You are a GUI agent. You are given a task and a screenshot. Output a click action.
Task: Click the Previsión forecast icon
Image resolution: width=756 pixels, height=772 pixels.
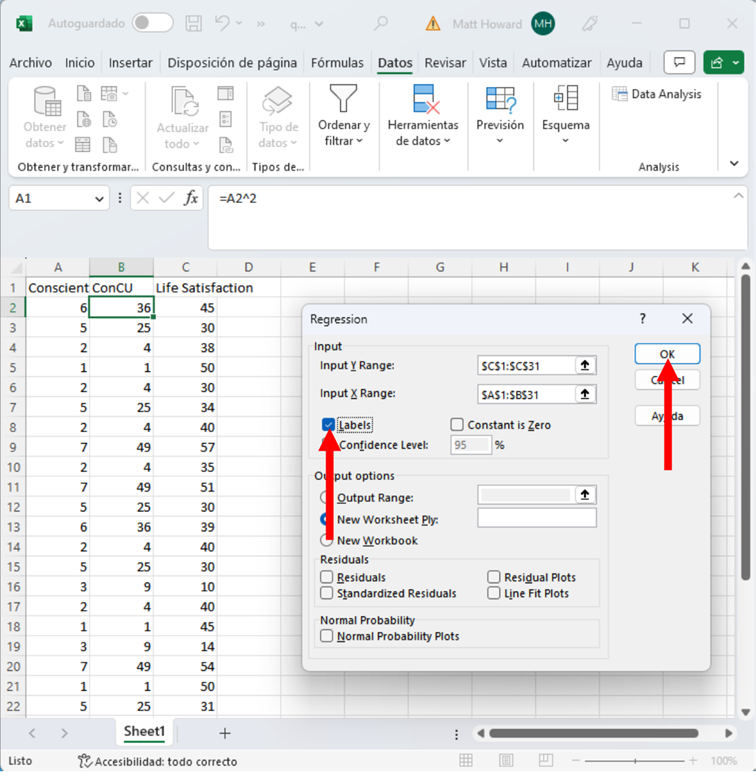point(500,99)
